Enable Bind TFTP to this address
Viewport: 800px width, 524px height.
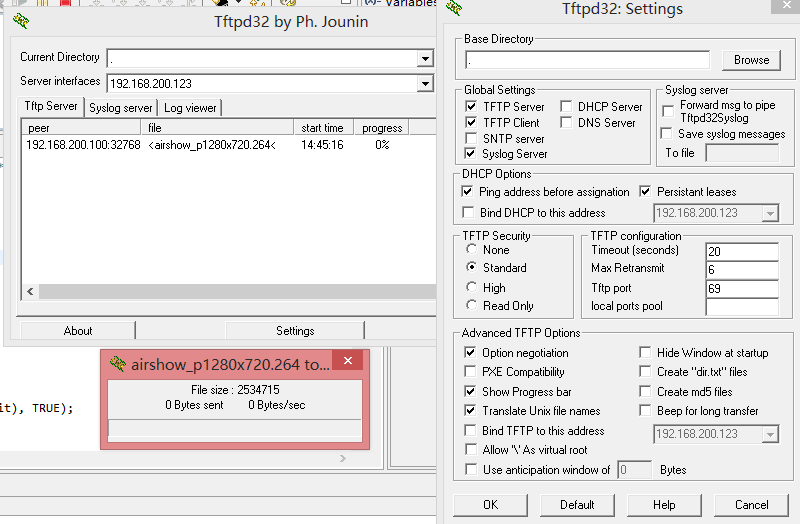point(470,431)
